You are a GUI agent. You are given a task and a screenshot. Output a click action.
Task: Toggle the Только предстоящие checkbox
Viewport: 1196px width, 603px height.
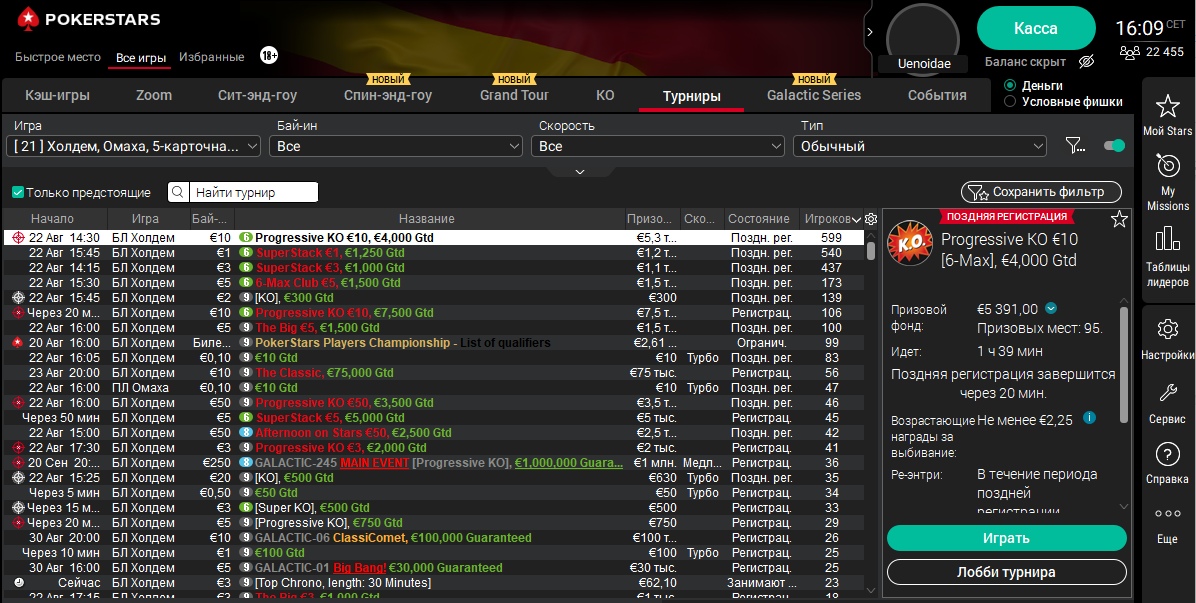pos(18,192)
